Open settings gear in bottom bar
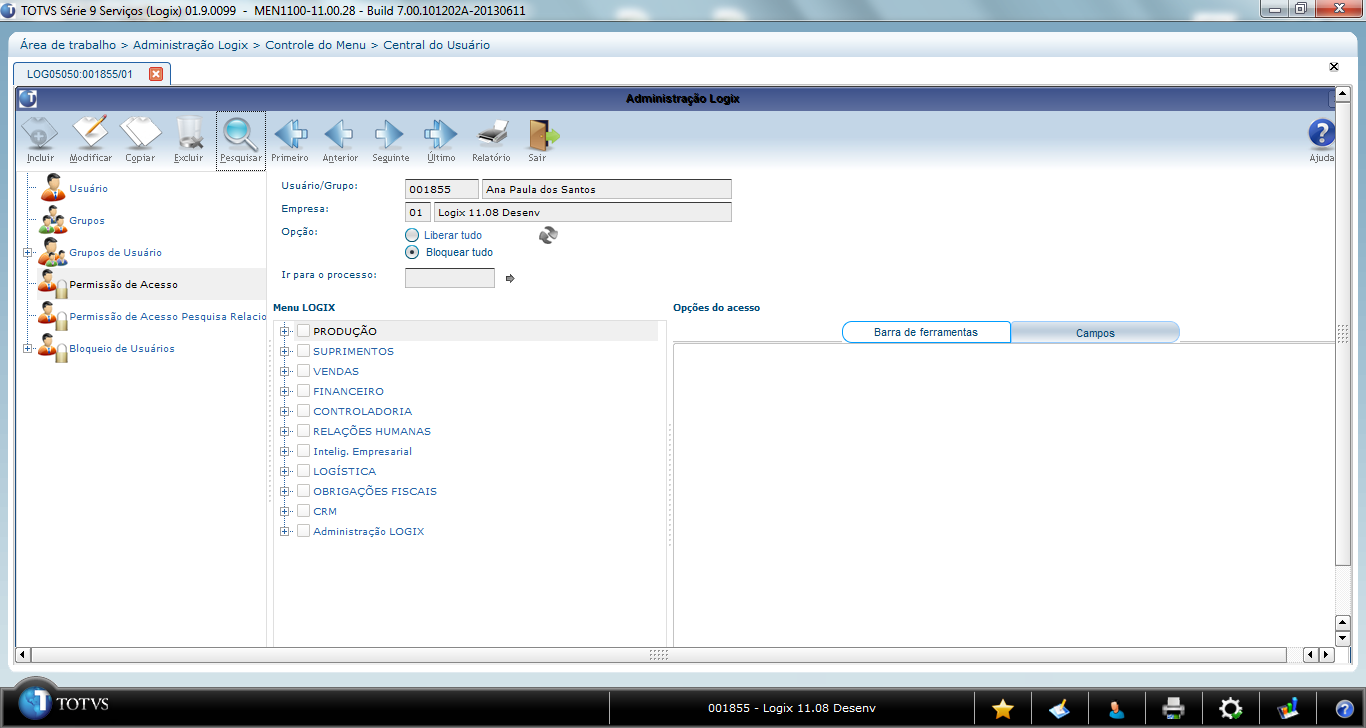Screen dimensions: 1366x728 tap(1230, 708)
